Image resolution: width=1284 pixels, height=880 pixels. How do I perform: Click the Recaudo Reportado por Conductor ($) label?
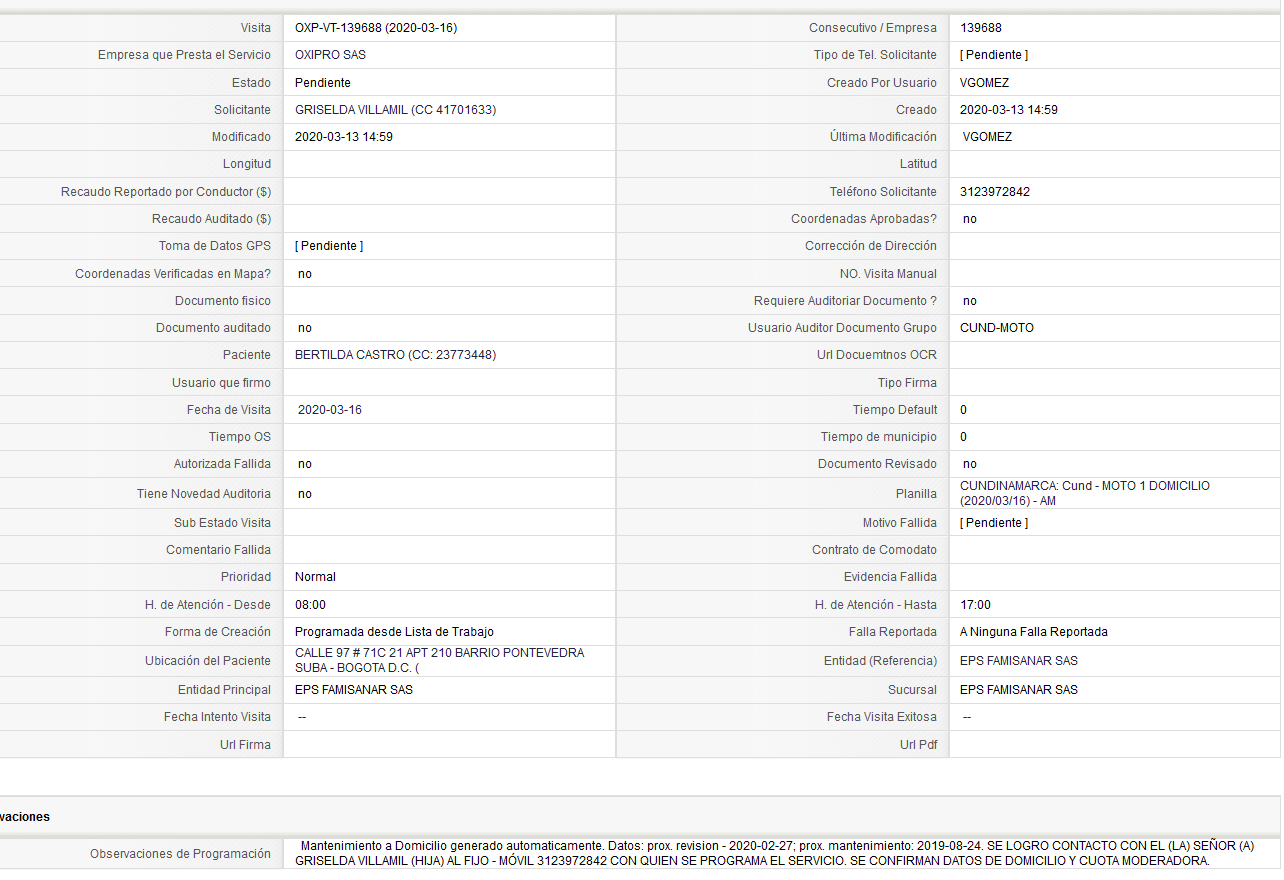point(166,192)
